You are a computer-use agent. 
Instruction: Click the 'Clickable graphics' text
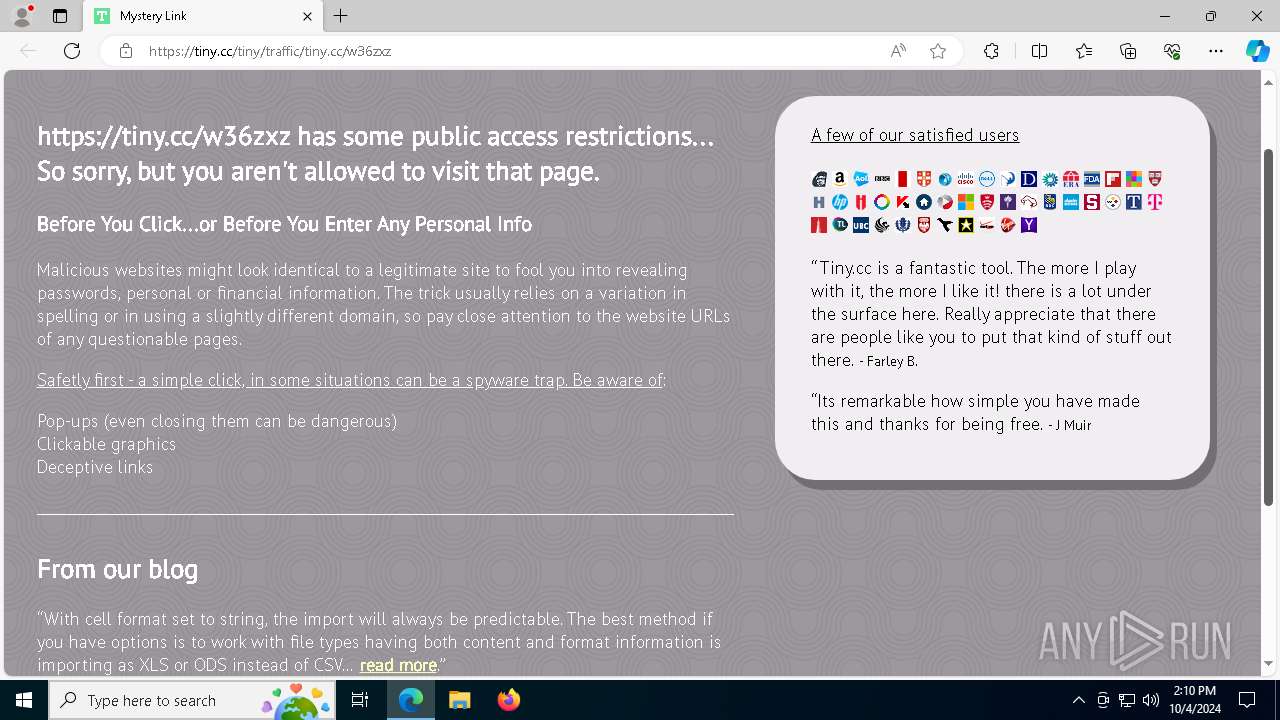(106, 444)
